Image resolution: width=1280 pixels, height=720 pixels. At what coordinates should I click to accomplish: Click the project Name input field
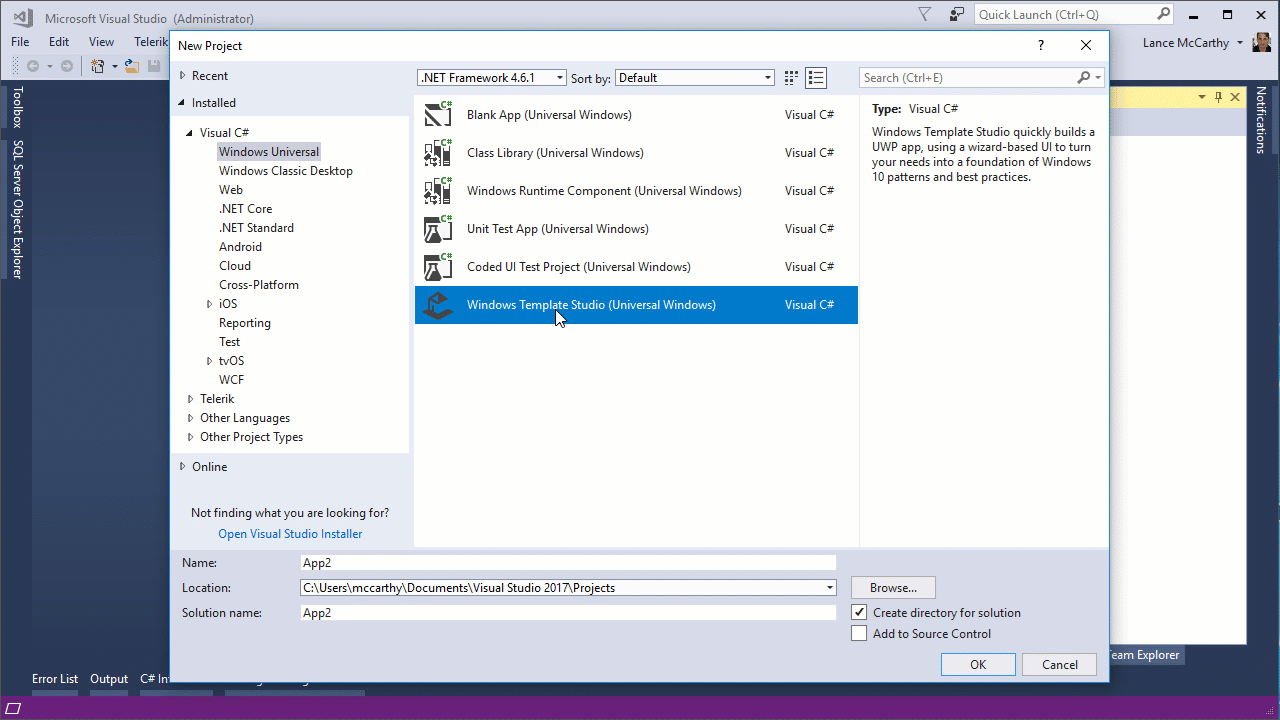click(568, 563)
